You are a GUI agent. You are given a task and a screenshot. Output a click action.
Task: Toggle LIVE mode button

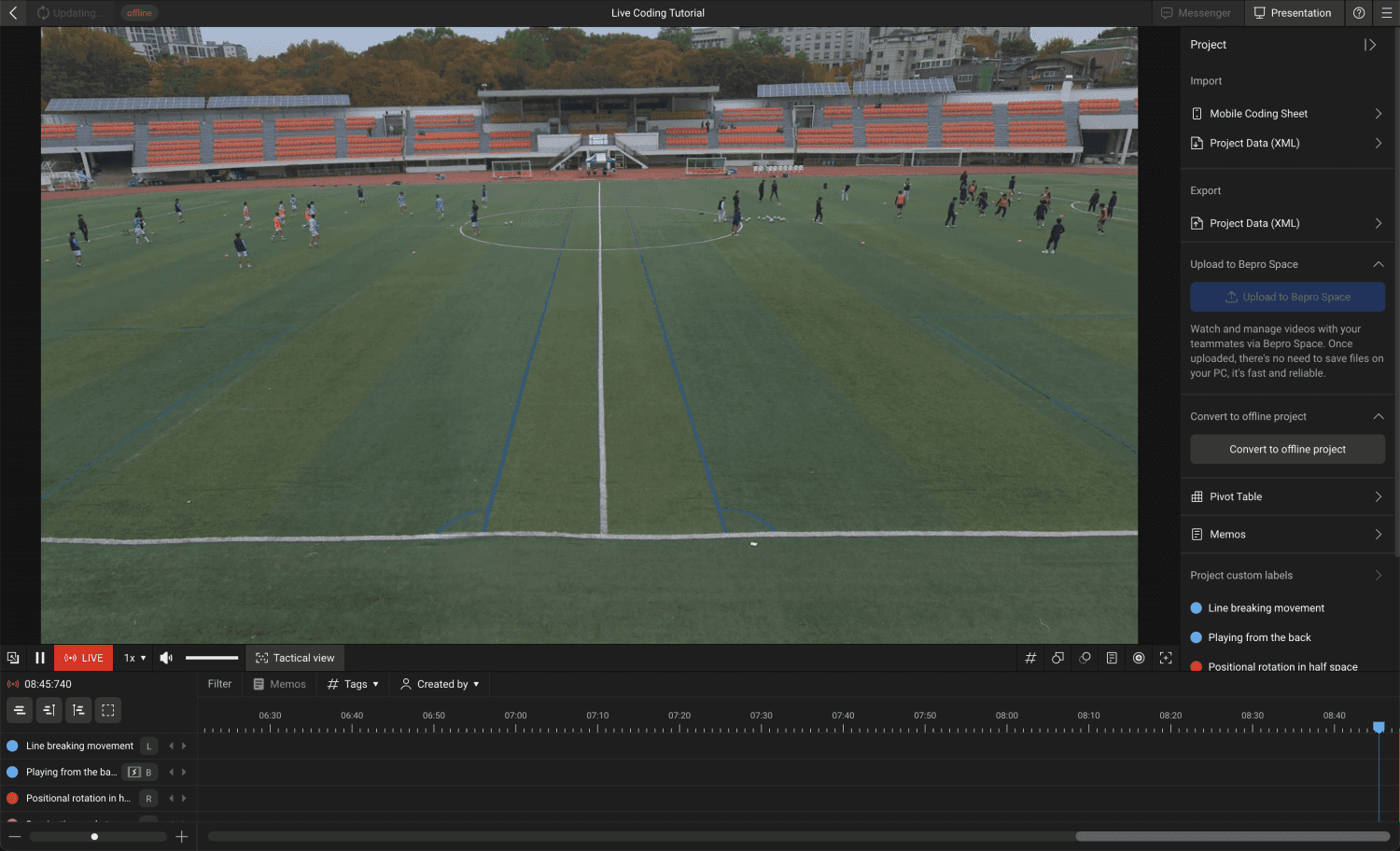(x=83, y=658)
